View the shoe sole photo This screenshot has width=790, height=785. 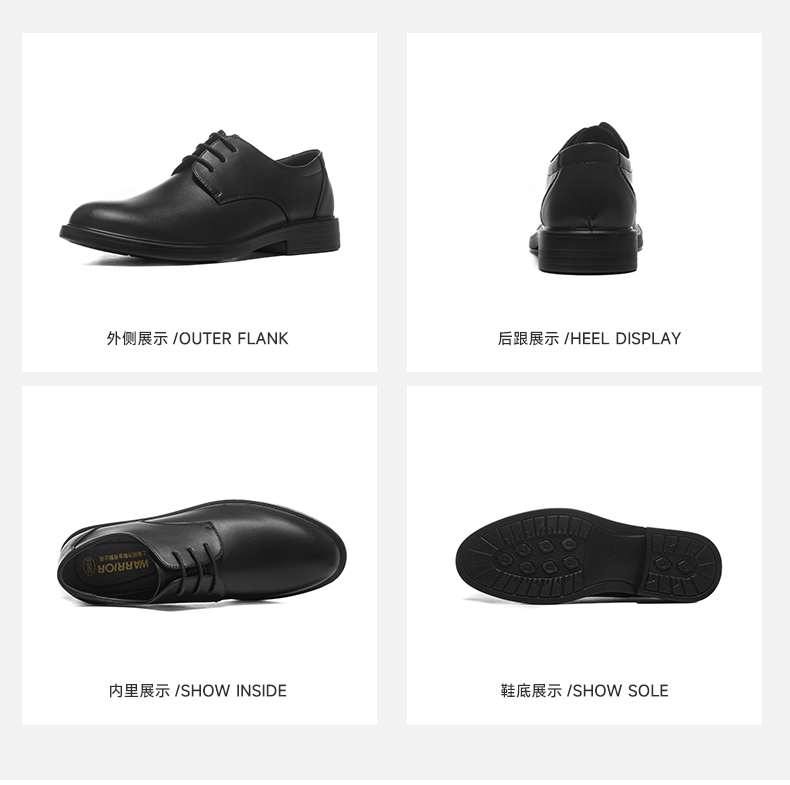tap(588, 556)
